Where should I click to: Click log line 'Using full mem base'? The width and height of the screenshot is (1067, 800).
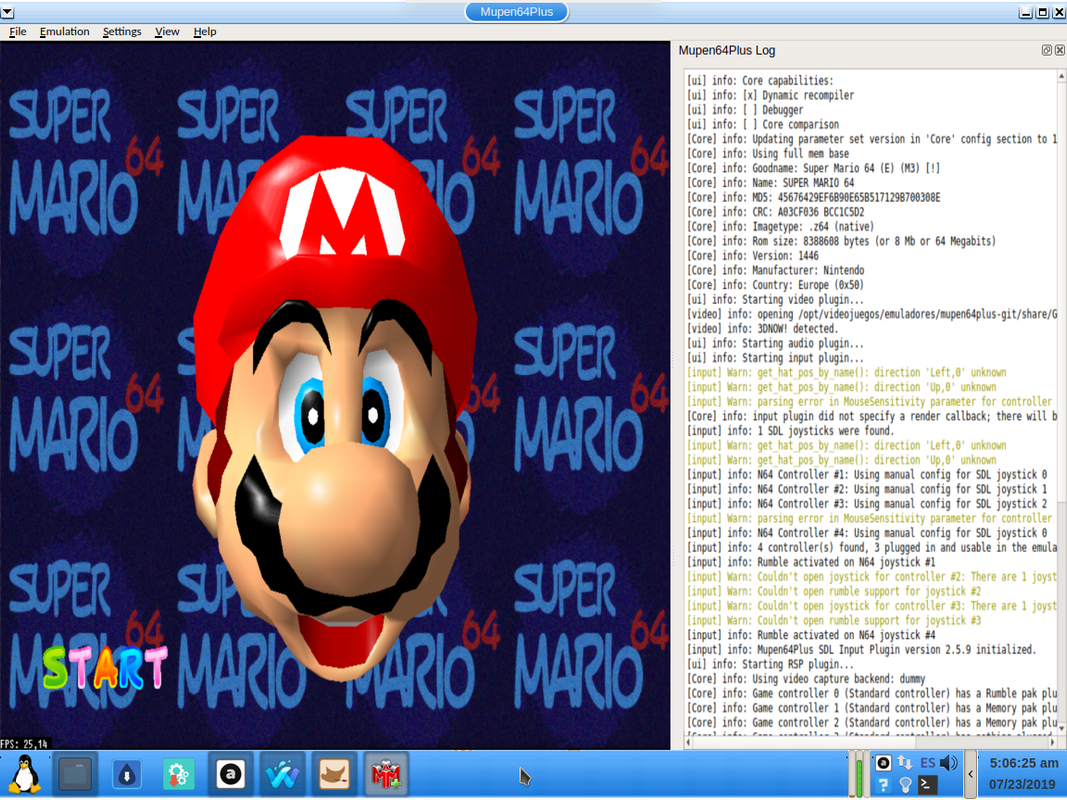pos(768,154)
